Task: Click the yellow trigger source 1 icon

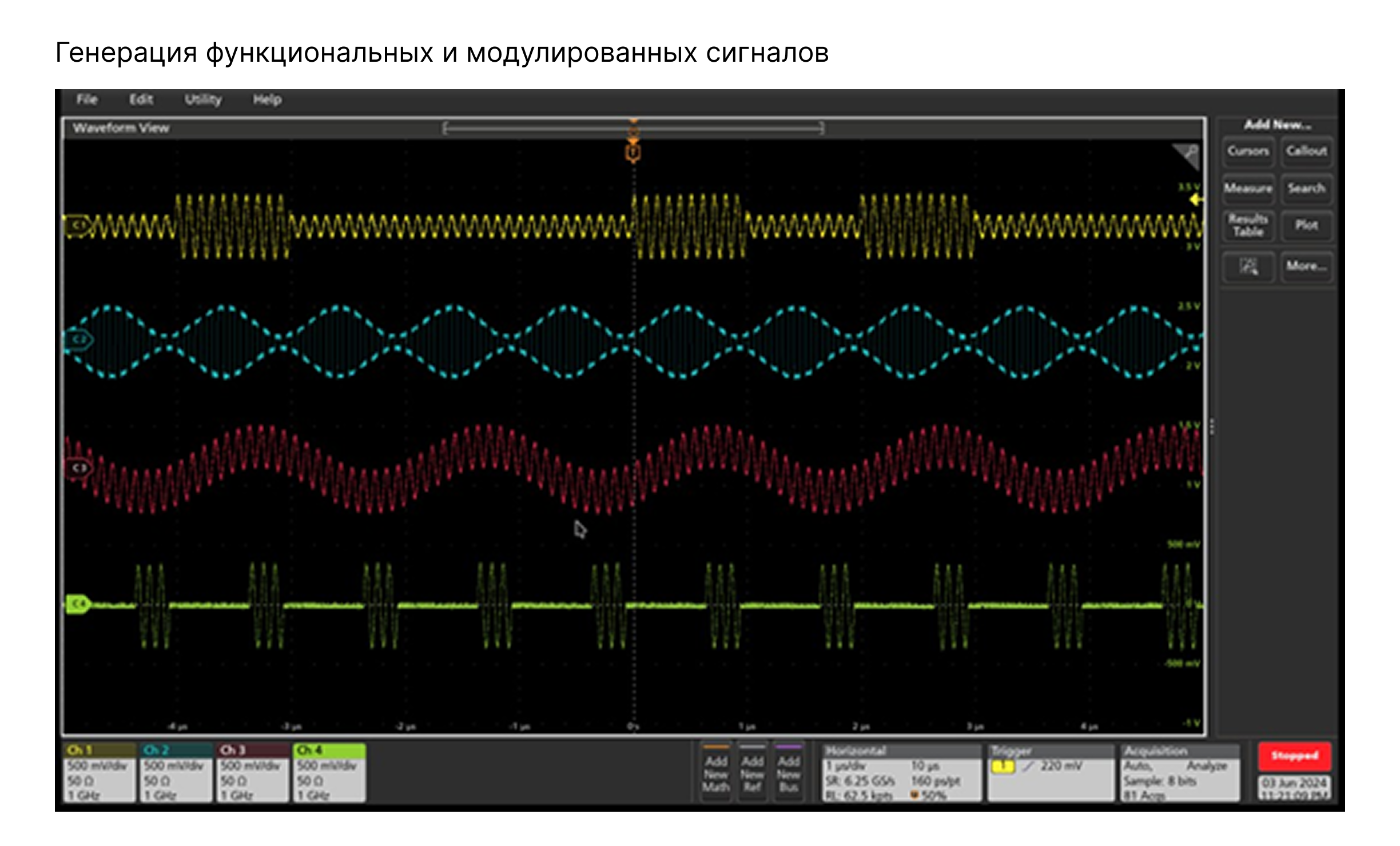Action: coord(1003,766)
